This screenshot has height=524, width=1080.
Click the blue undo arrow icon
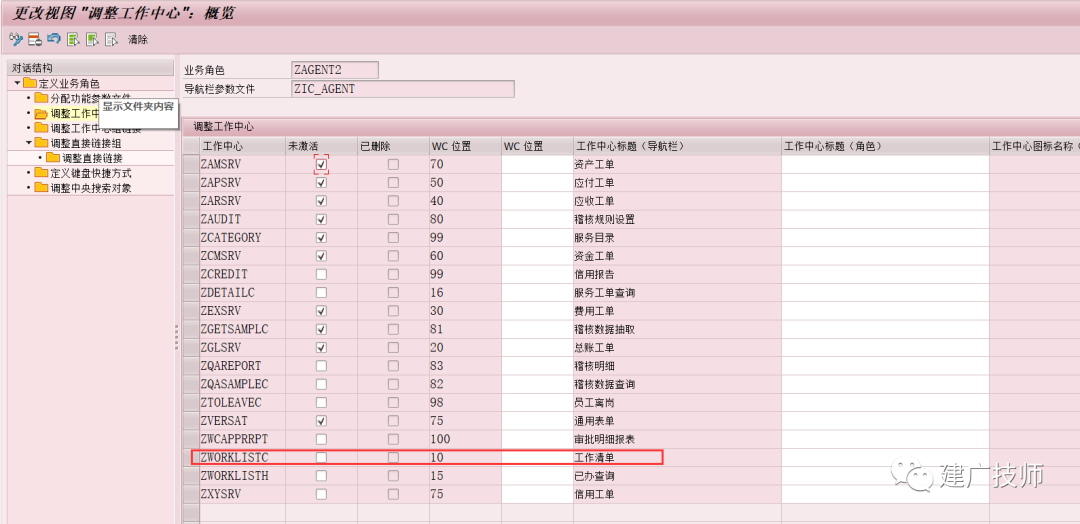tap(54, 39)
